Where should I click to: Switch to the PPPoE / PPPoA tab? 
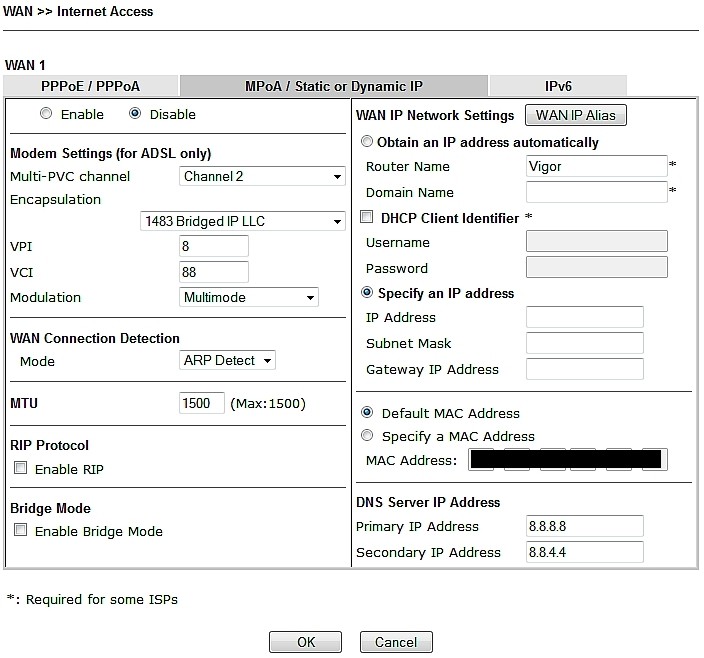tap(91, 86)
